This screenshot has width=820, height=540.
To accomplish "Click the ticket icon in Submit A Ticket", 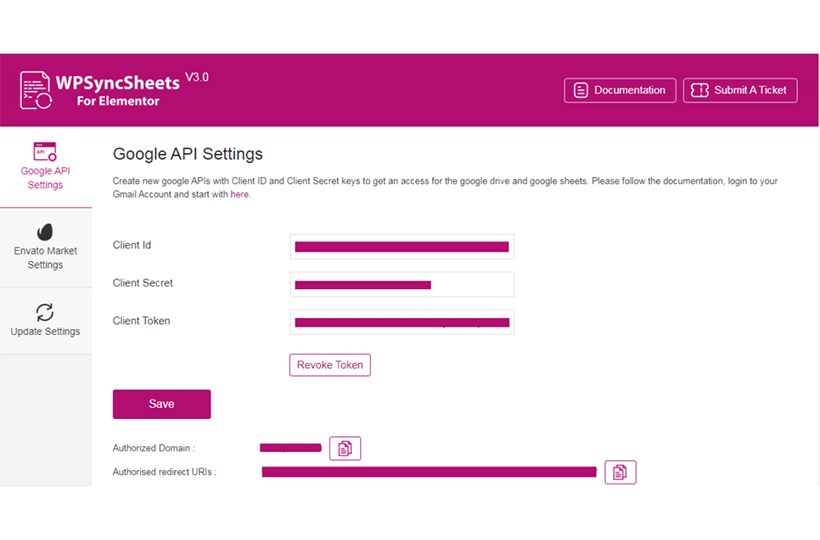I will click(699, 90).
